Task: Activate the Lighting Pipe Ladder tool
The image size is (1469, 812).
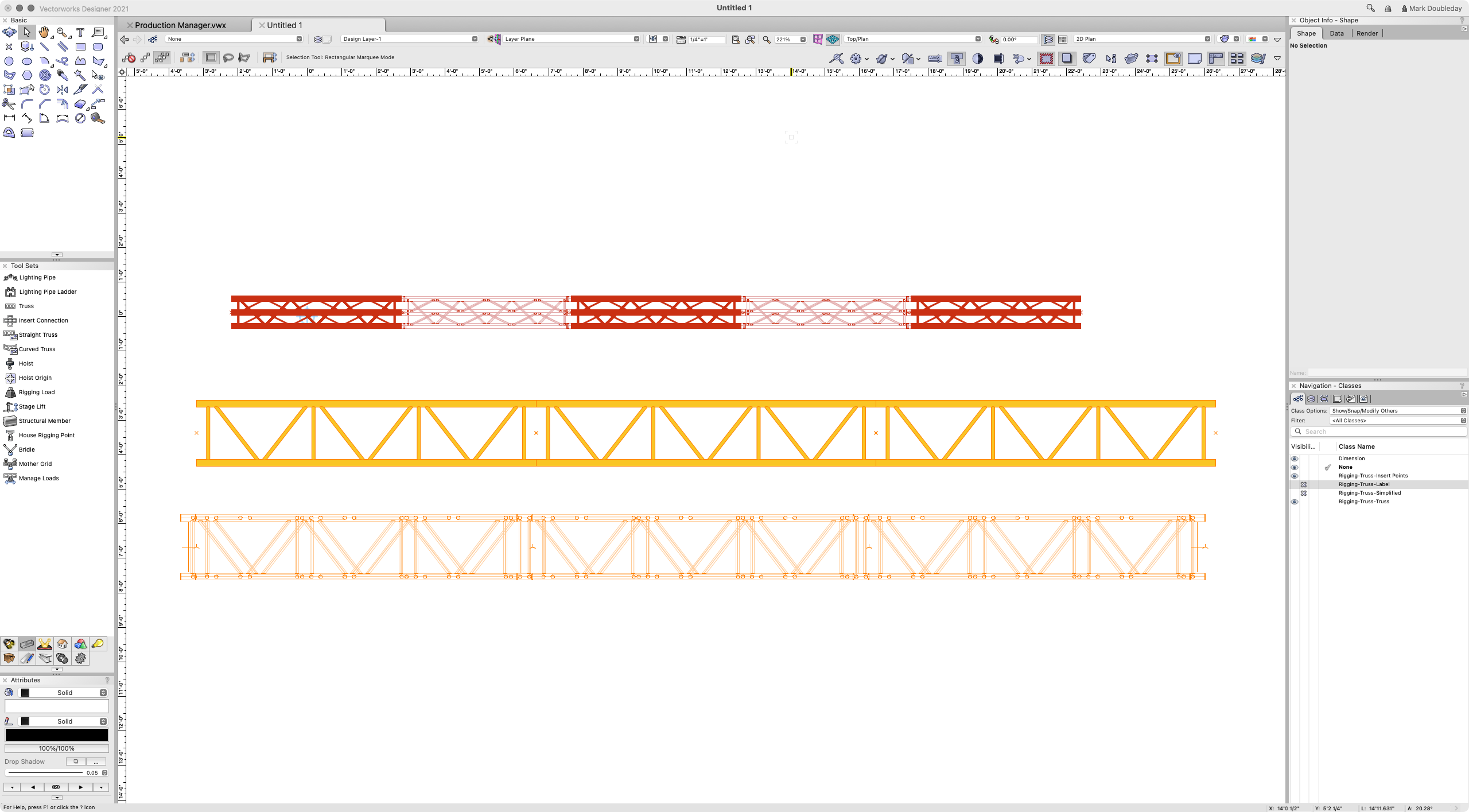Action: [x=46, y=292]
